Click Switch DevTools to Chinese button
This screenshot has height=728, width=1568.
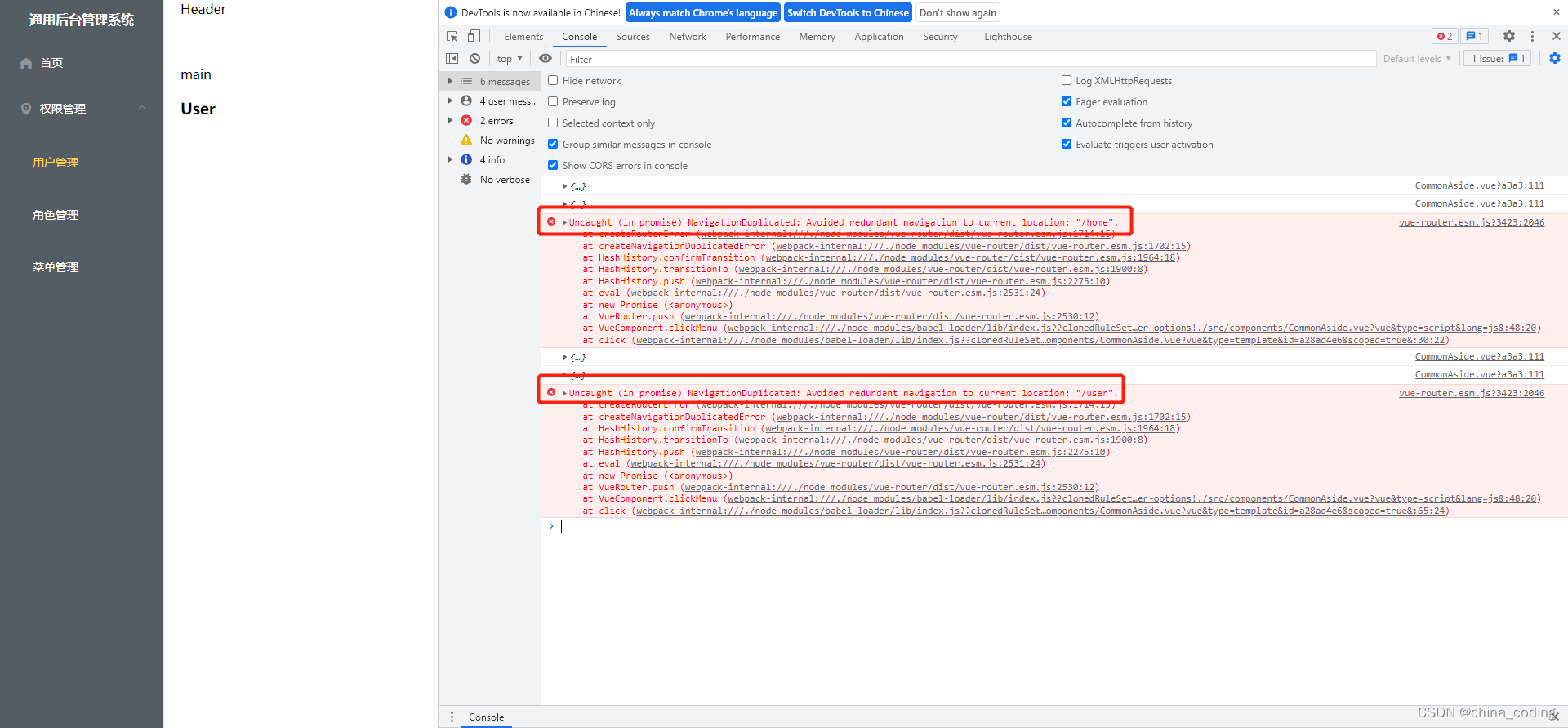point(848,13)
